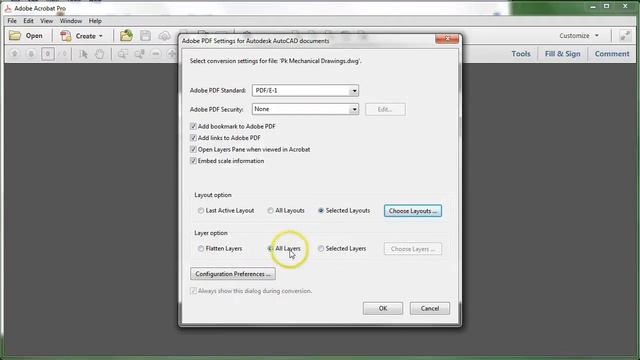Open the Comment pane tab

pyautogui.click(x=612, y=54)
